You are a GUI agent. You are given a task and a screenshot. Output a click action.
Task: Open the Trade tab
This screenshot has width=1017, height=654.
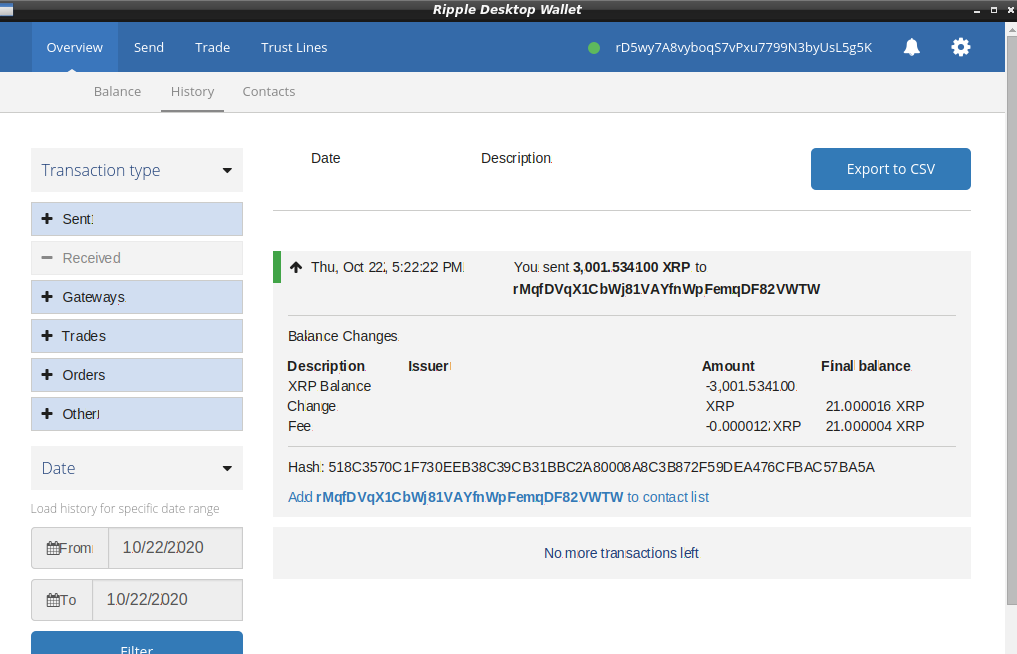coord(213,47)
